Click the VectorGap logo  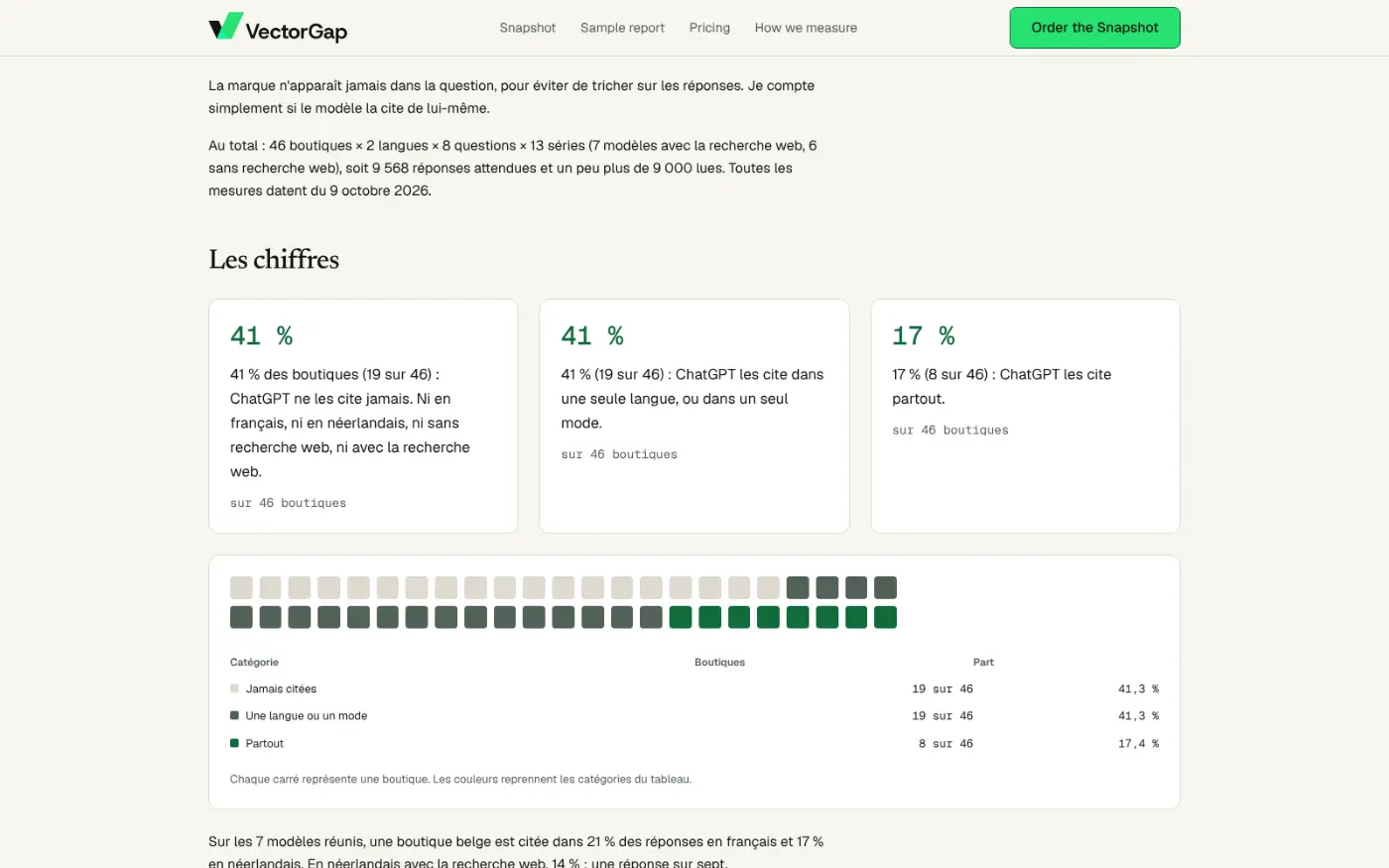tap(278, 28)
